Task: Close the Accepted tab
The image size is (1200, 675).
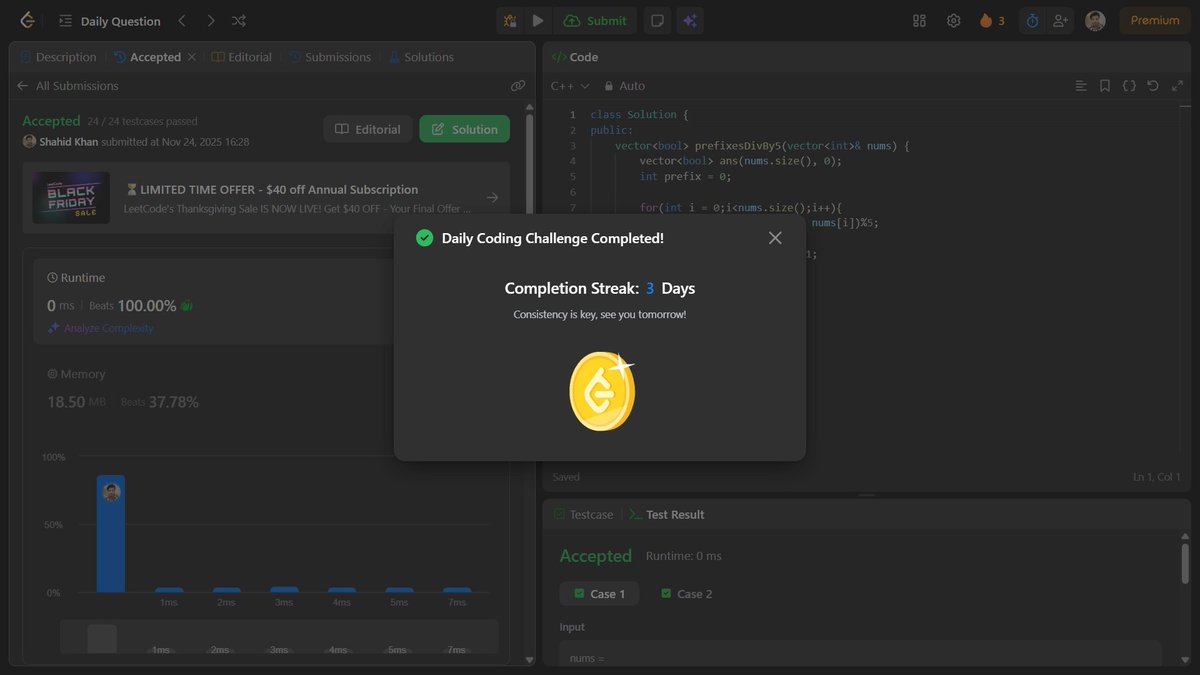Action: 192,58
